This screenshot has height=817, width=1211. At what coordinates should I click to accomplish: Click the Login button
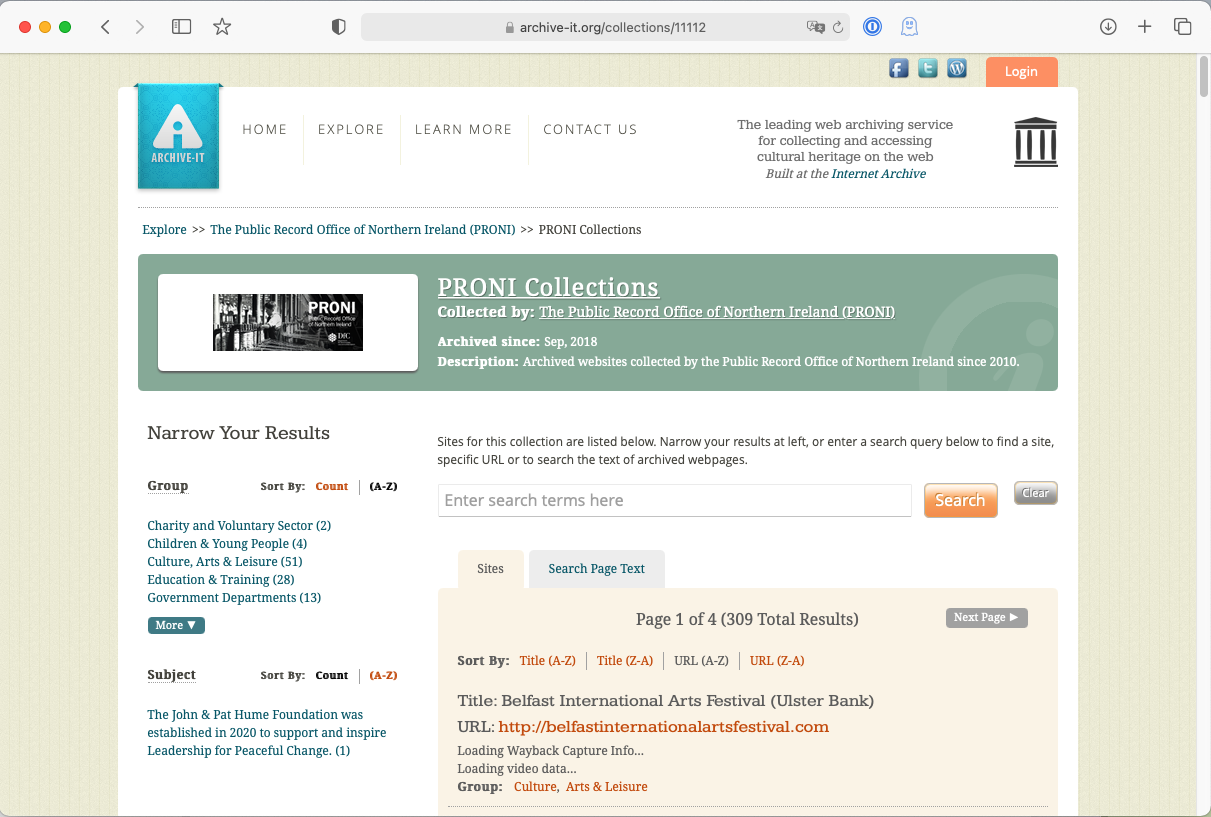pyautogui.click(x=1021, y=72)
